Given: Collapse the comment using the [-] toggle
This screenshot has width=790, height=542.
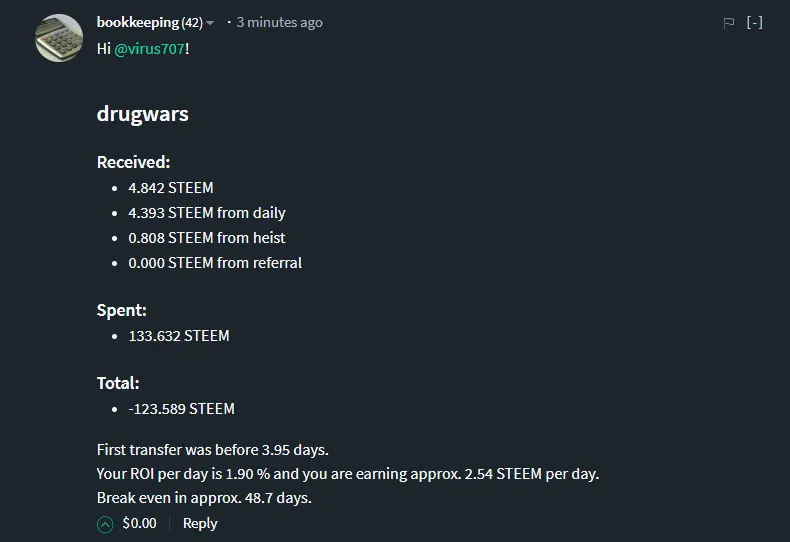Looking at the screenshot, I should (755, 22).
